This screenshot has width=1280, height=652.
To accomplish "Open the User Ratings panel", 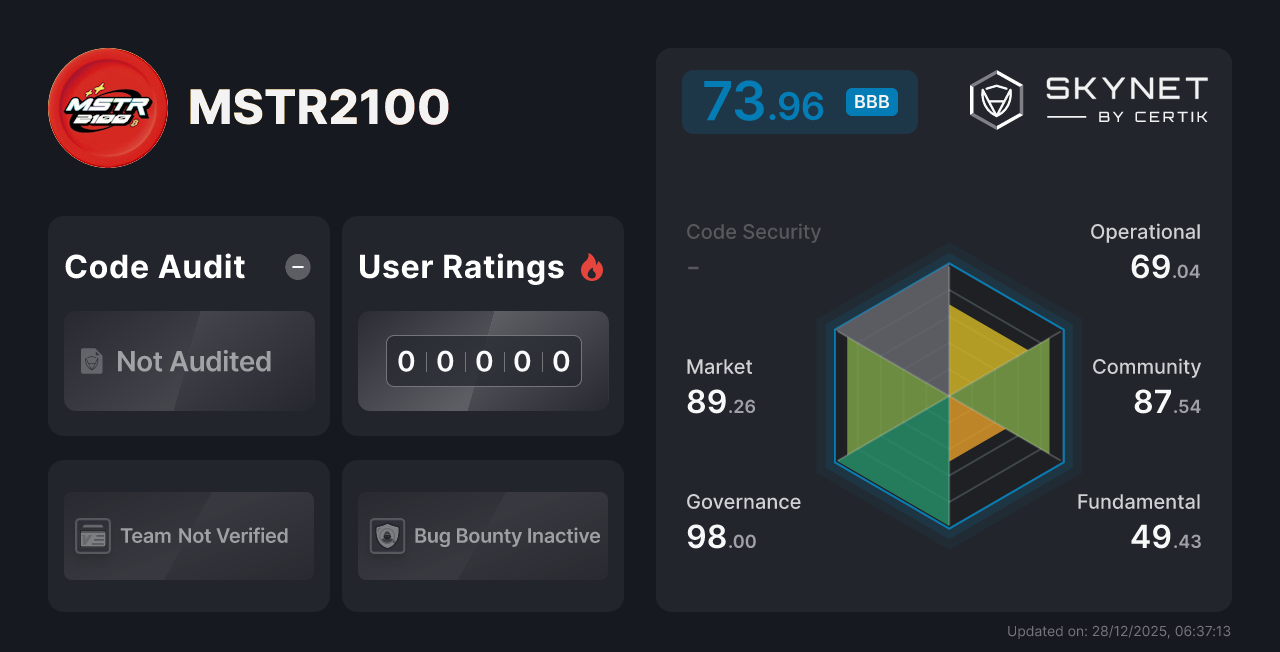I will [482, 325].
